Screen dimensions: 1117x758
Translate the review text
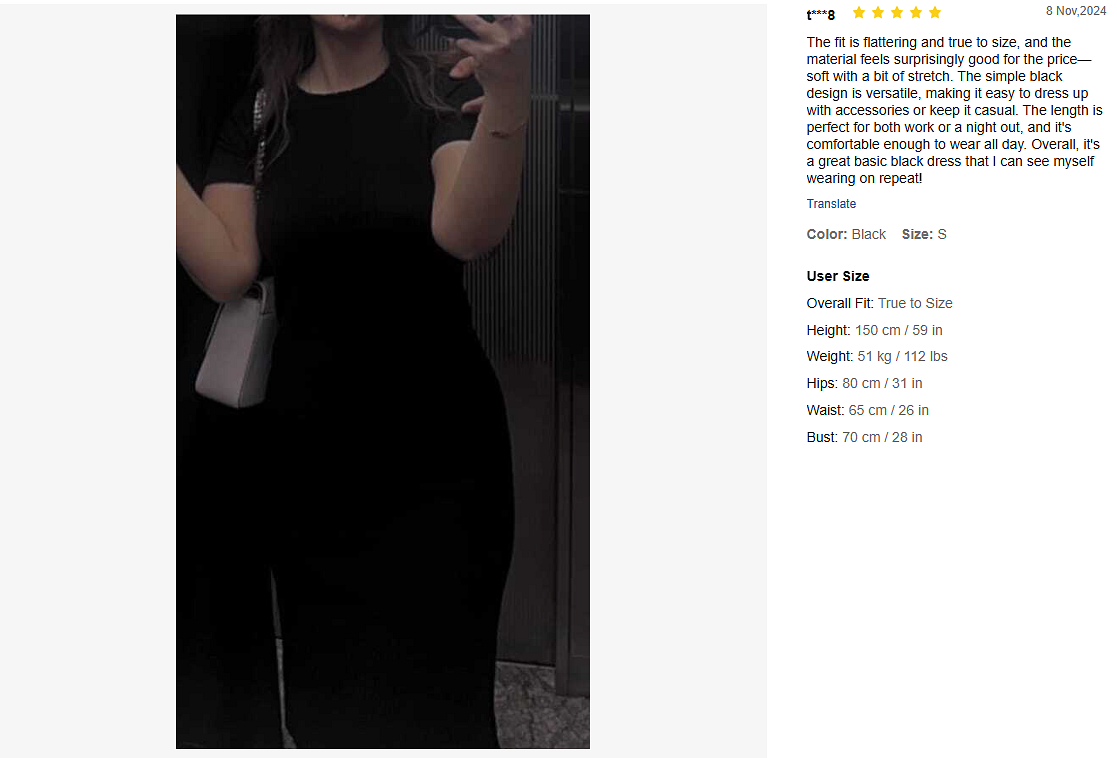[x=831, y=204]
